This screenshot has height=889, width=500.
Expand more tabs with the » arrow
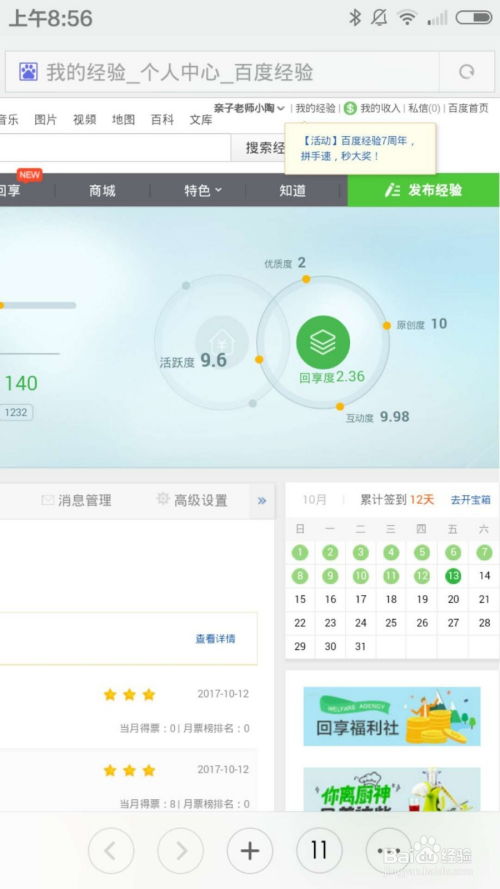[262, 501]
